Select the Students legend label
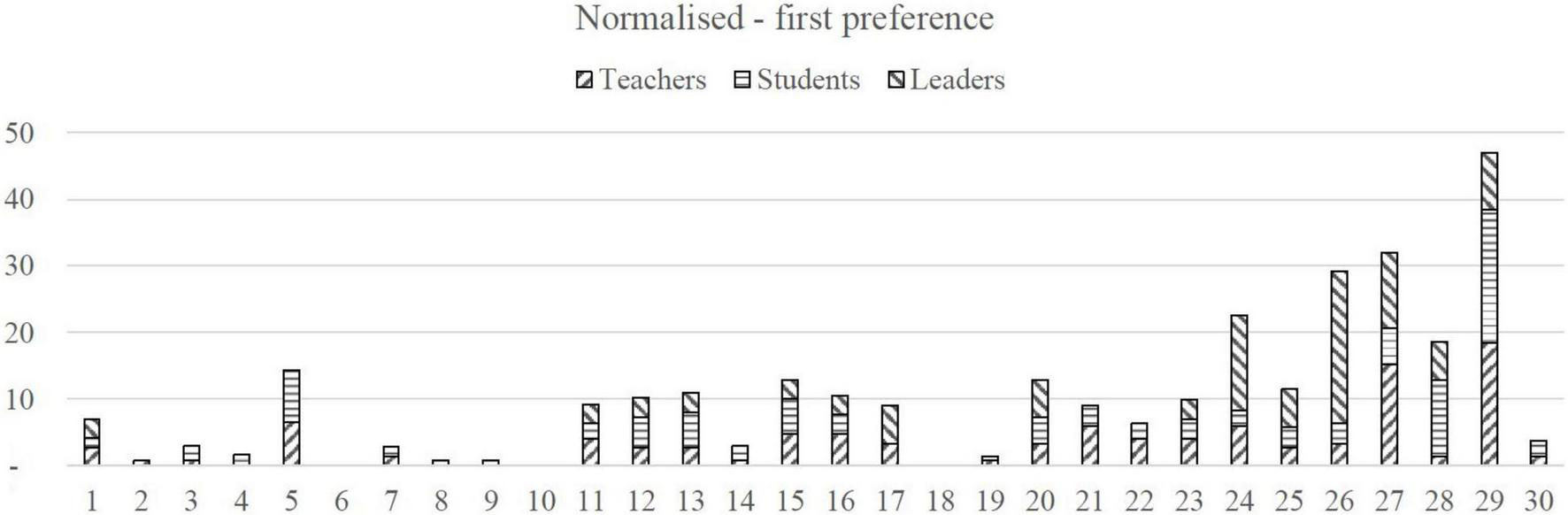The height and width of the screenshot is (515, 1568). coord(808,81)
